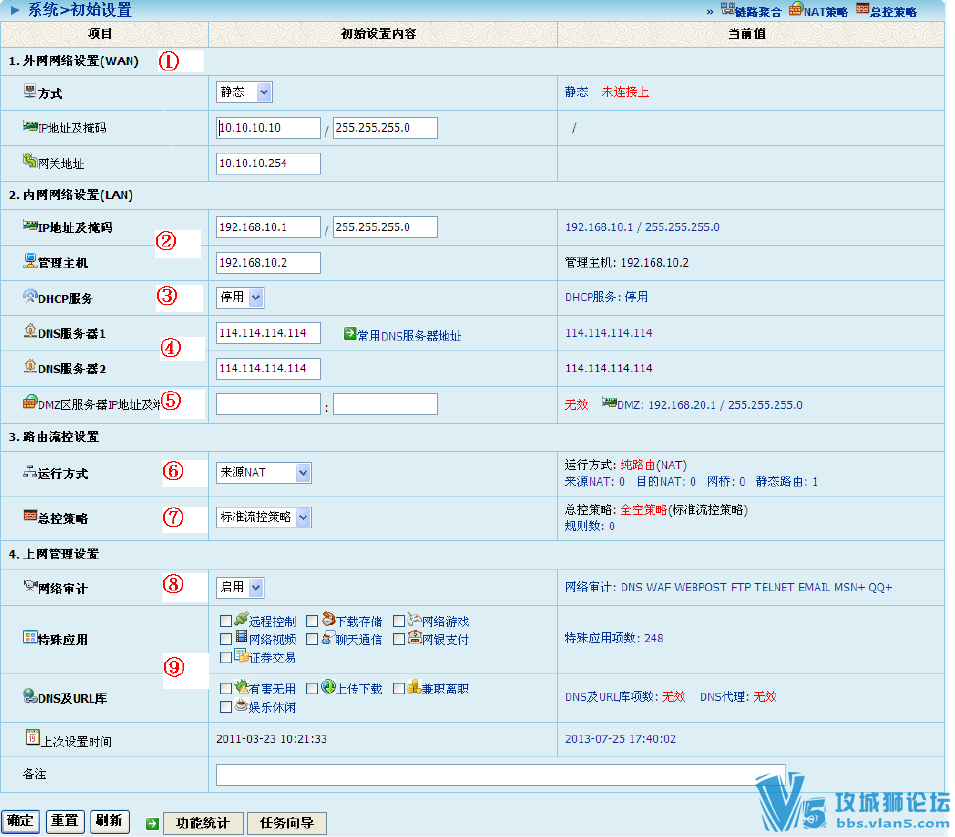The image size is (955, 837).
Task: Enable the 有害无用 checkbox
Action: 226,688
